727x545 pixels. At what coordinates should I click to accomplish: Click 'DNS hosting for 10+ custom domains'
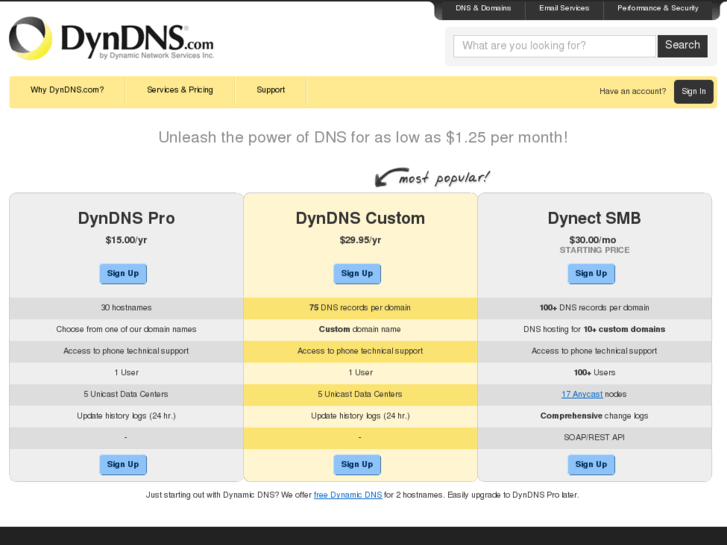tap(594, 329)
